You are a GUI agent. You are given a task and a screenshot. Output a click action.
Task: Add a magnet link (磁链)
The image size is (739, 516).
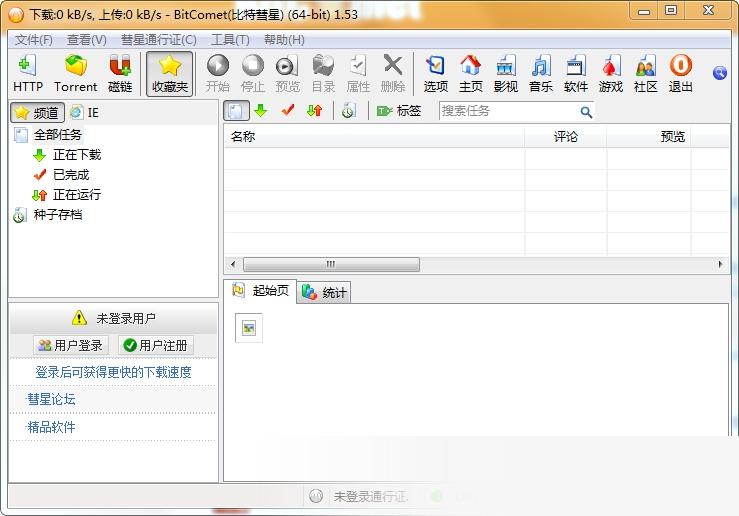120,74
